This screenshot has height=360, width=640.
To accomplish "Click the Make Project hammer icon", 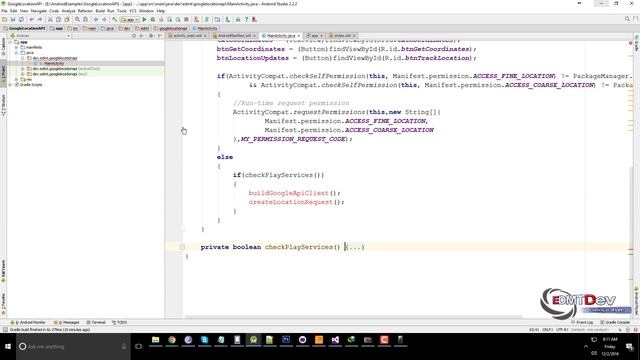I will click(x=115, y=19).
